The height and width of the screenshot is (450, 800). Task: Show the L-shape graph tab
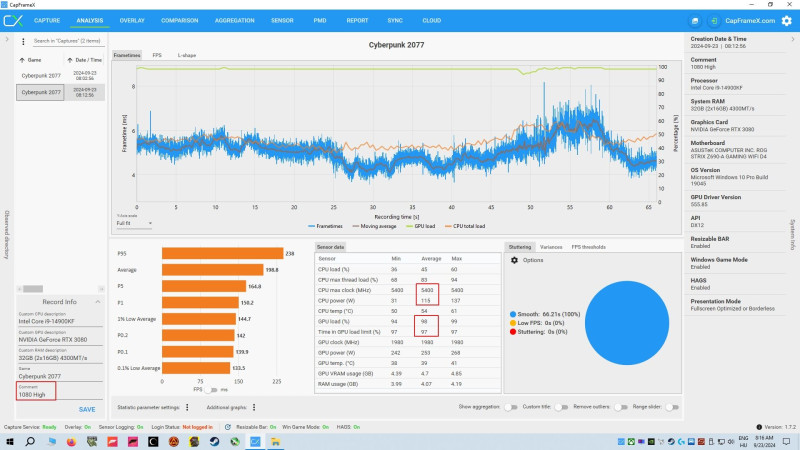pos(187,55)
